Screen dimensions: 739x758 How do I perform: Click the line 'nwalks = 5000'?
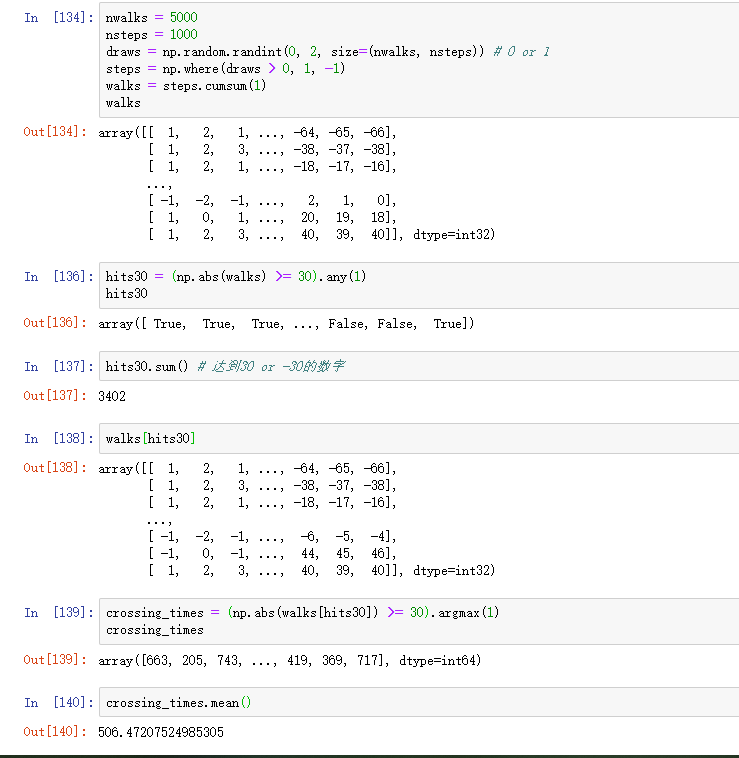pyautogui.click(x=152, y=17)
